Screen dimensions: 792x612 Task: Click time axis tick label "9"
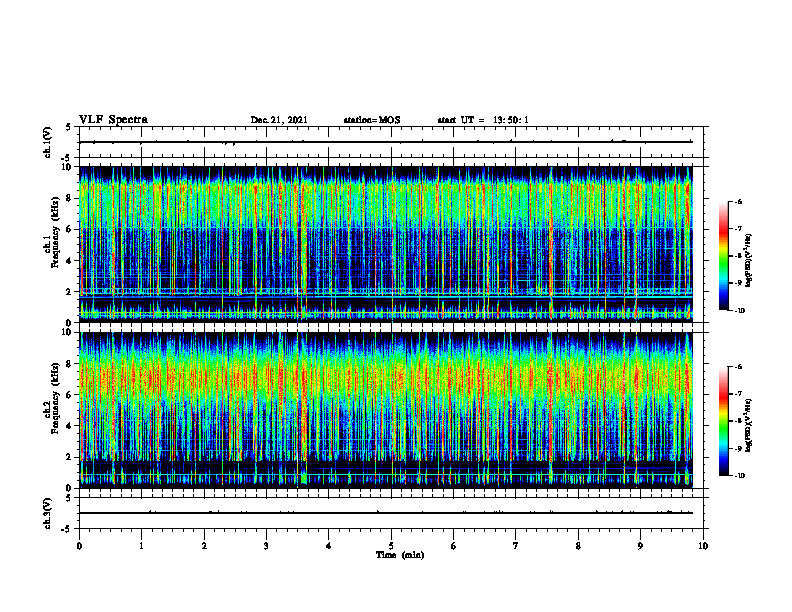point(640,546)
